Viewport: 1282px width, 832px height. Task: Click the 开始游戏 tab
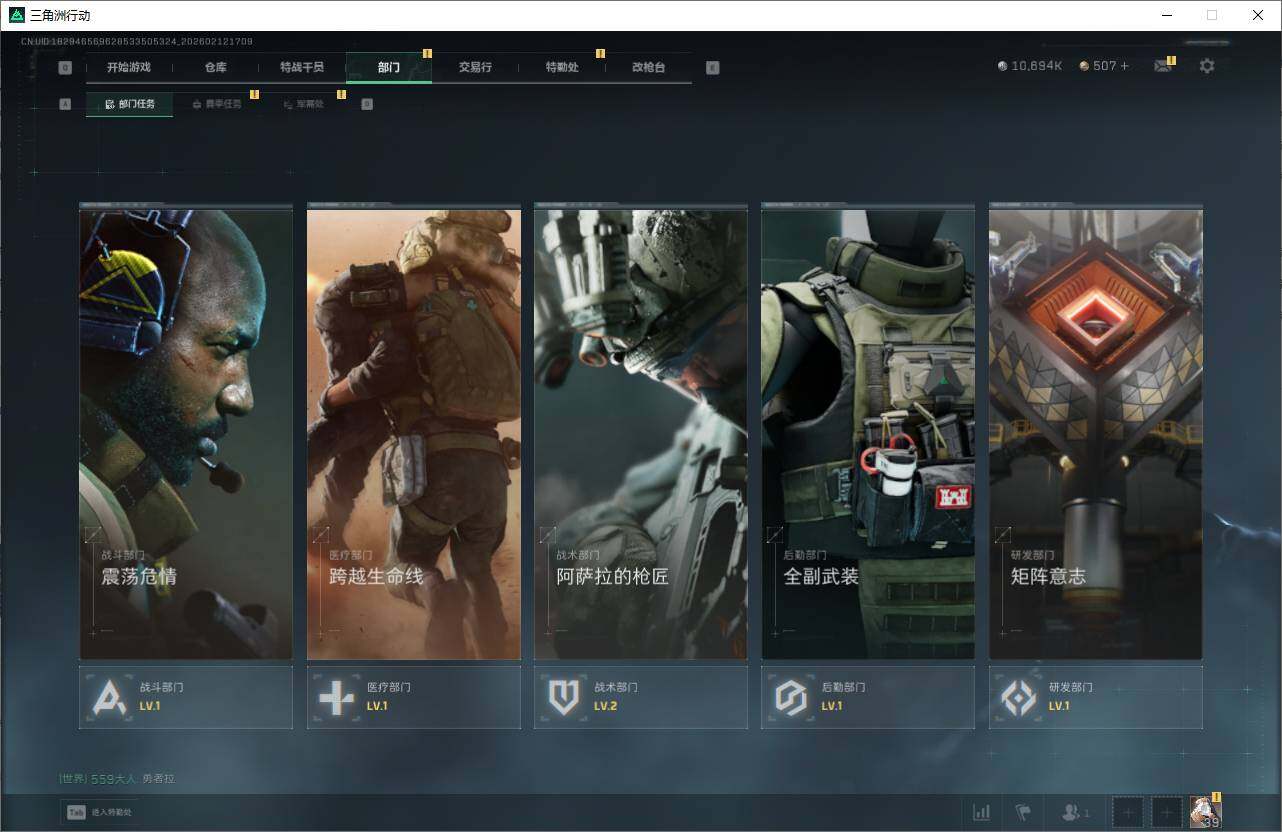129,67
